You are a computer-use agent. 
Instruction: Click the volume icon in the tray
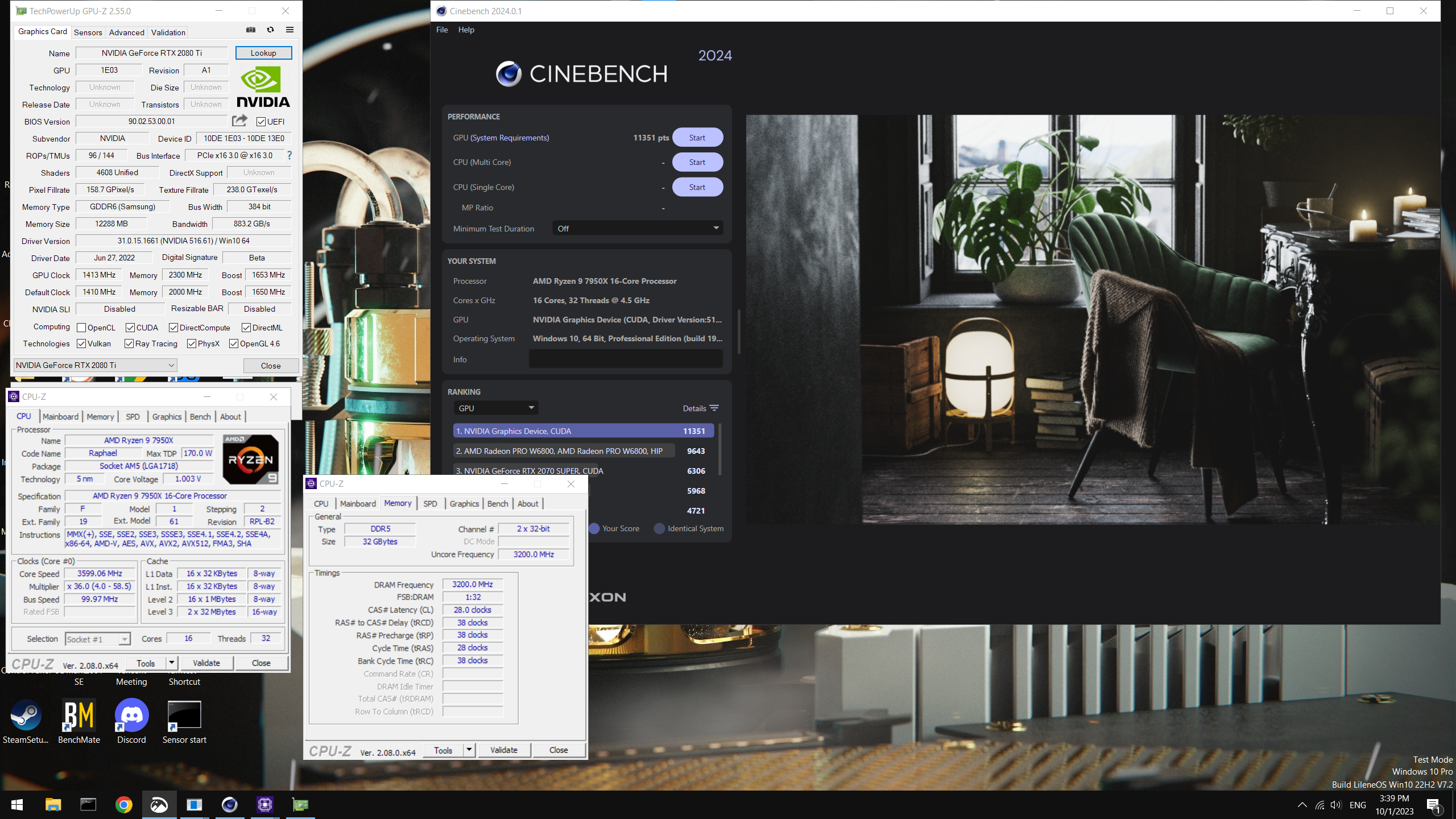(1336, 805)
